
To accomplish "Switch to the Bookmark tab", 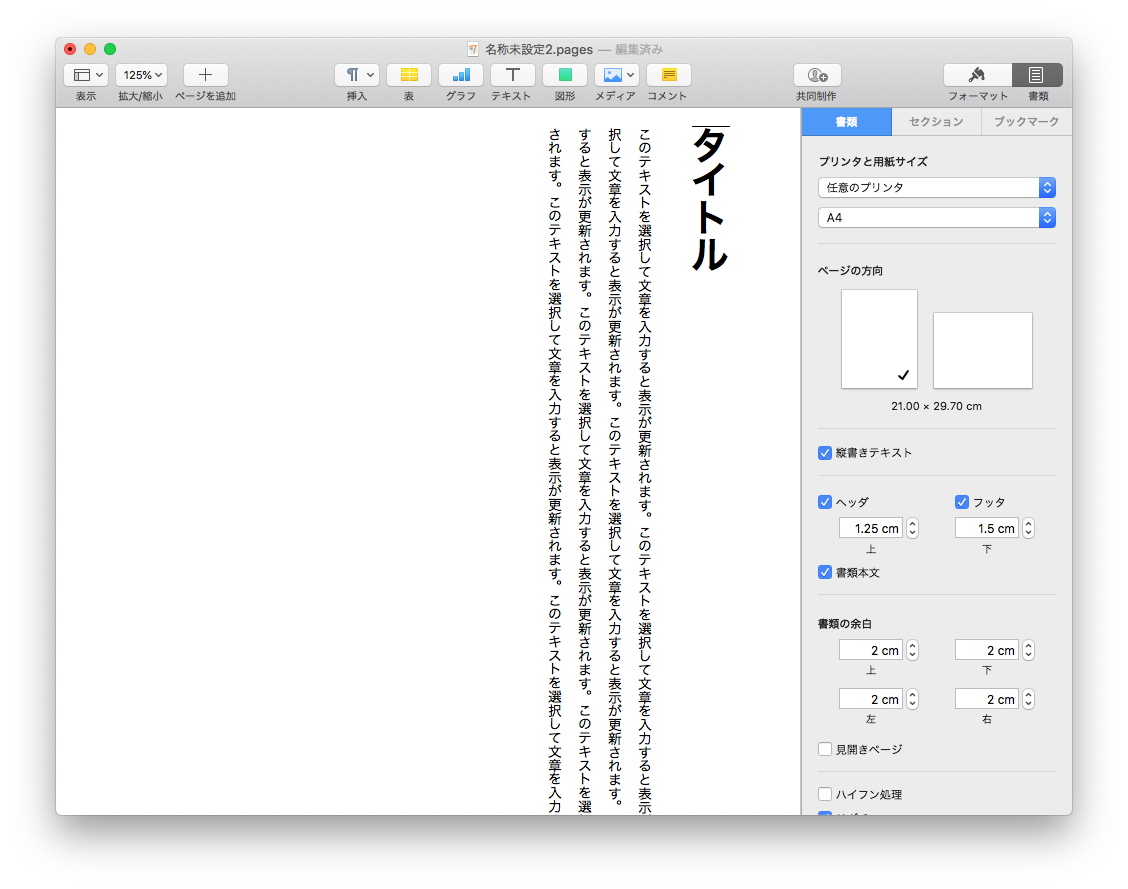I will click(1025, 122).
